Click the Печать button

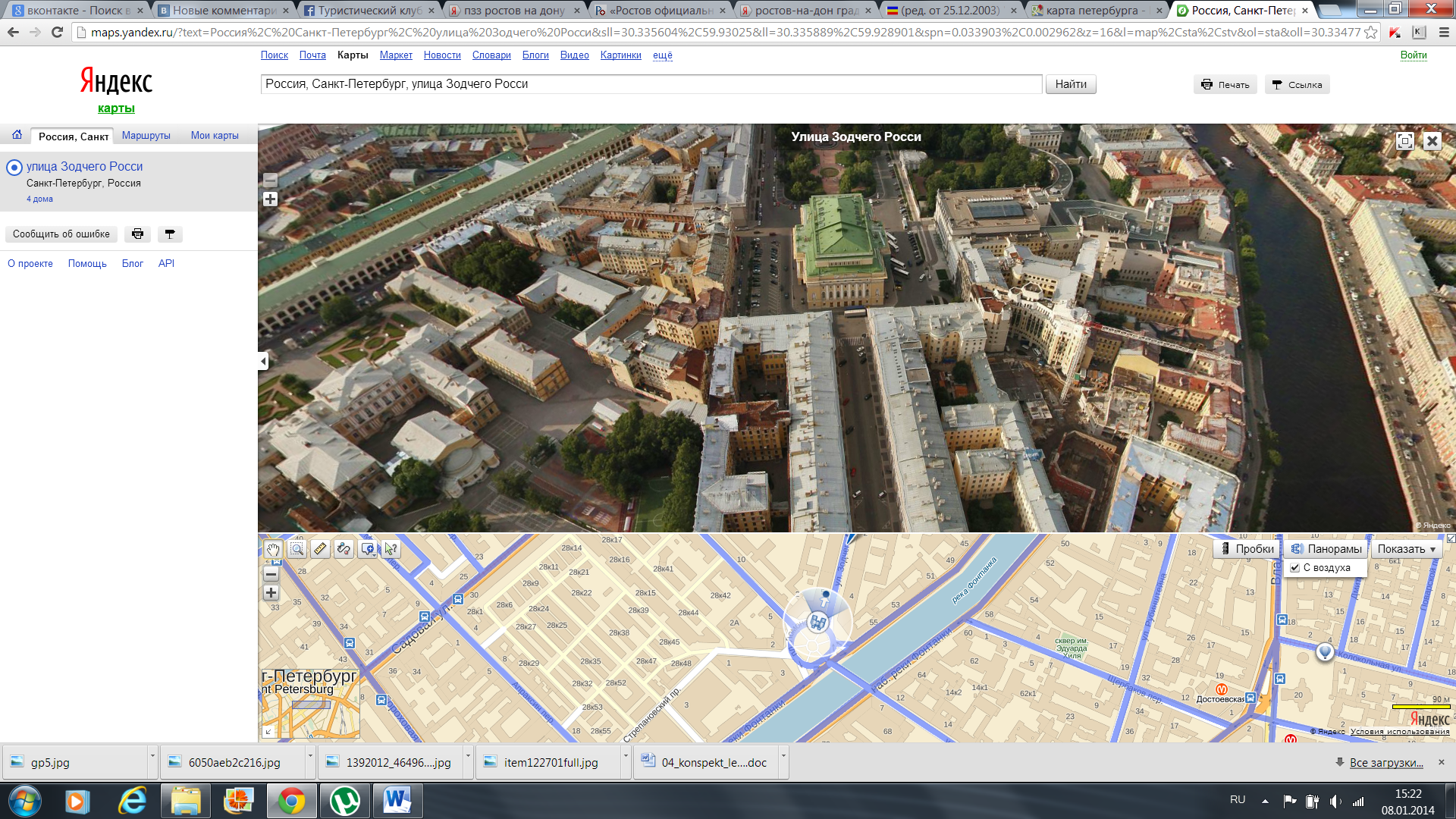point(1225,85)
